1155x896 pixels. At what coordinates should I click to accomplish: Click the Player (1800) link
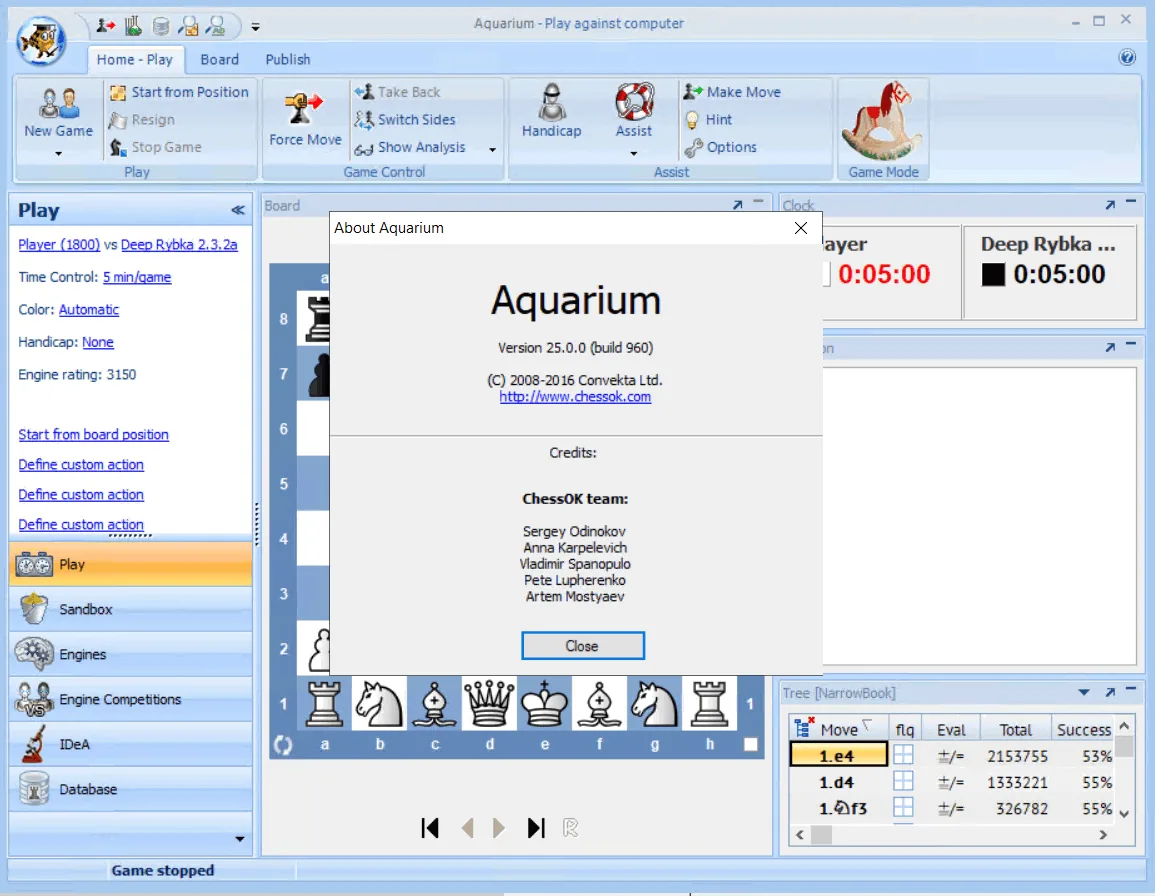(59, 245)
